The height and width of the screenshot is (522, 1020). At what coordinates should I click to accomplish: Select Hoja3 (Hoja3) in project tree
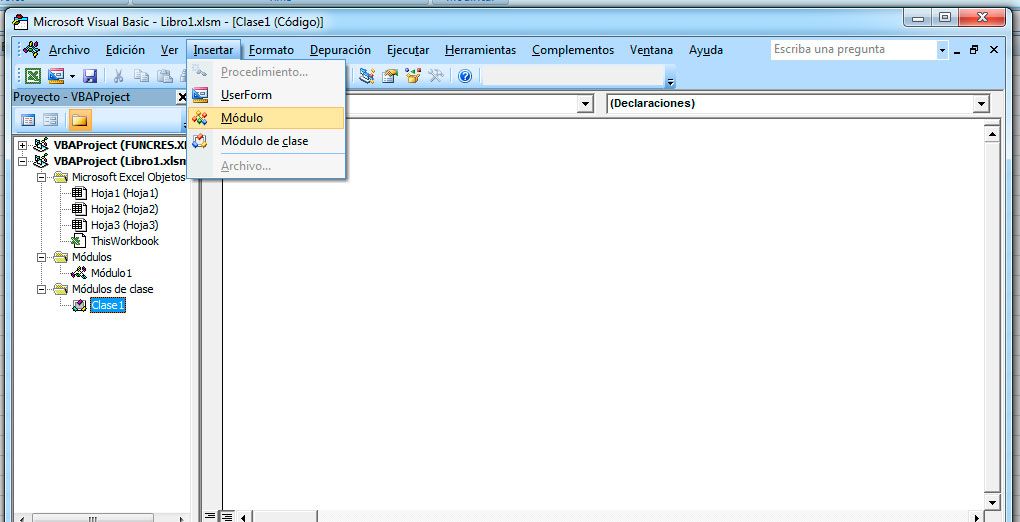click(x=124, y=225)
